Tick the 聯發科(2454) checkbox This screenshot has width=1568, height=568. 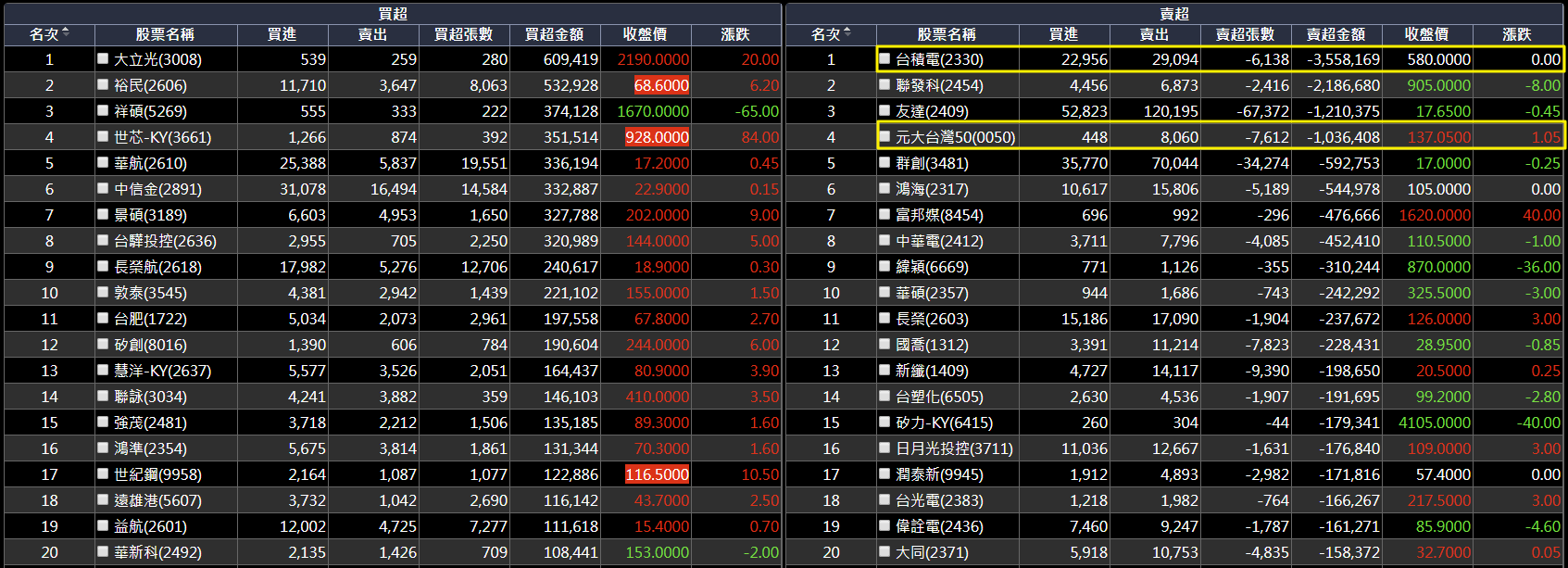point(884,84)
